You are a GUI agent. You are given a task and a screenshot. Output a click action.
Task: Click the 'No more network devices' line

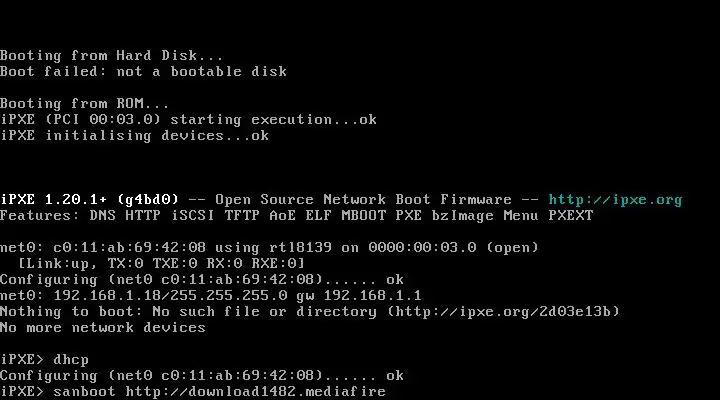pos(102,328)
